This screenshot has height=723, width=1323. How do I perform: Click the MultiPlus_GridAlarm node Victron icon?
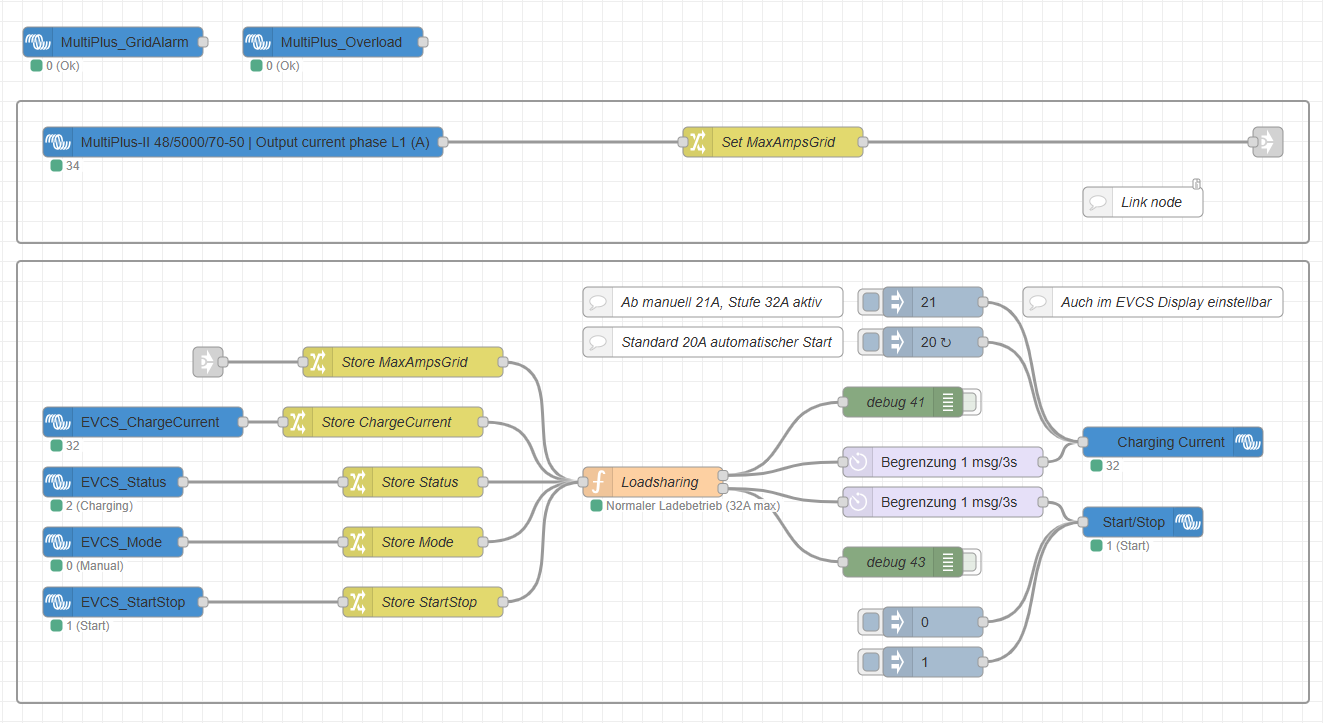(x=37, y=42)
